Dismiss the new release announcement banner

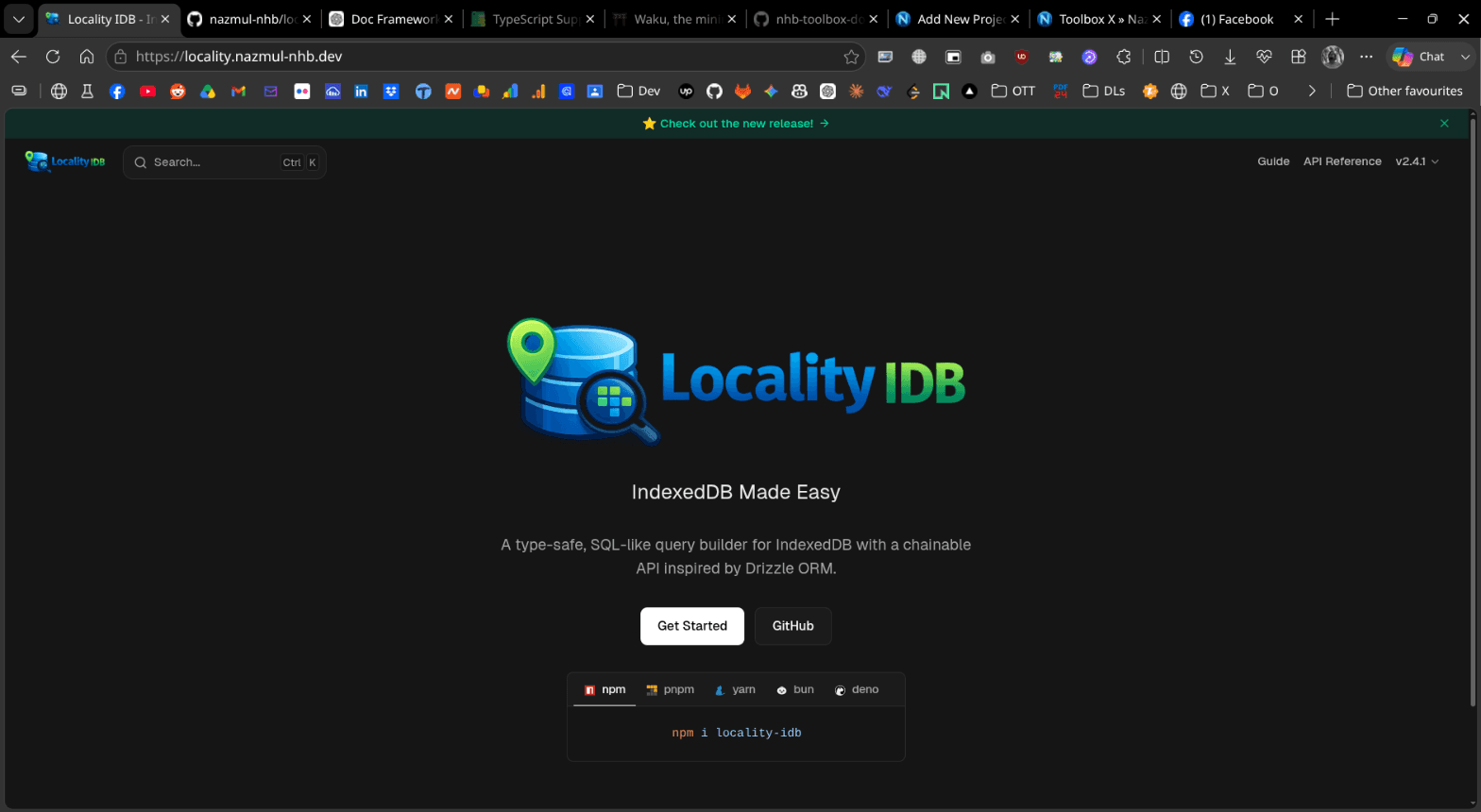point(1444,124)
